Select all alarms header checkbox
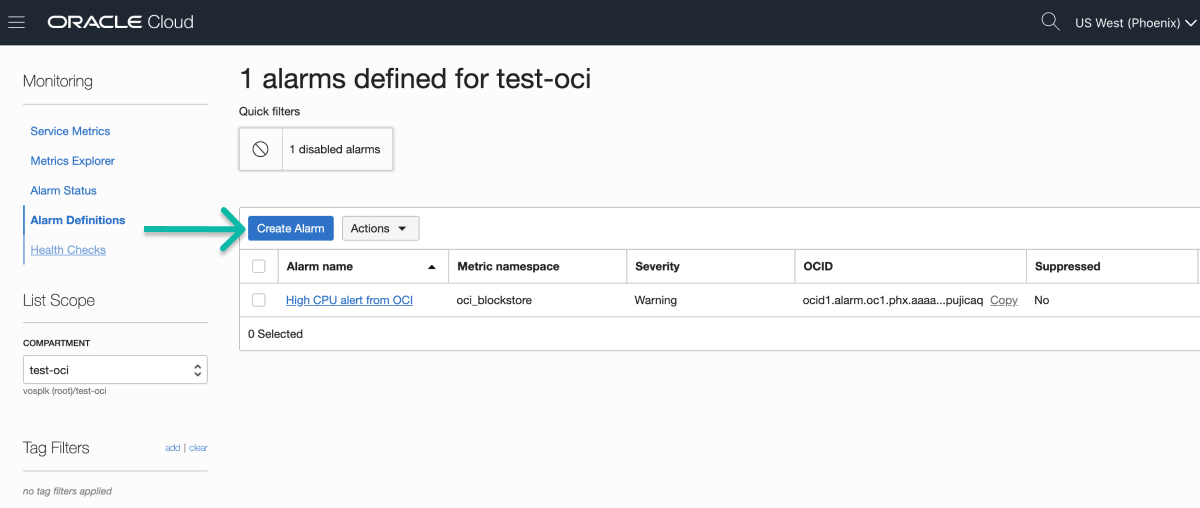1200x508 pixels. (x=259, y=266)
